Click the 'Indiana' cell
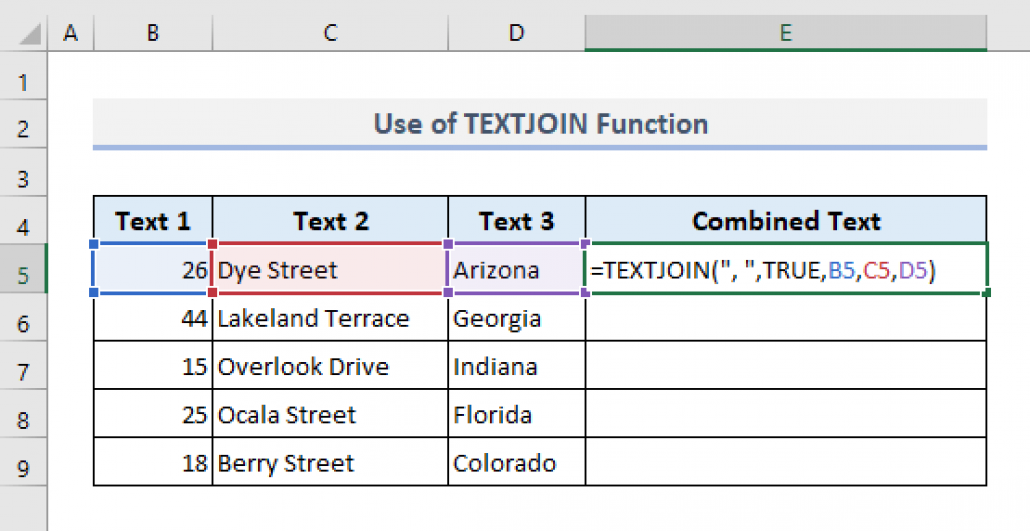Screen dimensions: 1030x531 (517, 365)
